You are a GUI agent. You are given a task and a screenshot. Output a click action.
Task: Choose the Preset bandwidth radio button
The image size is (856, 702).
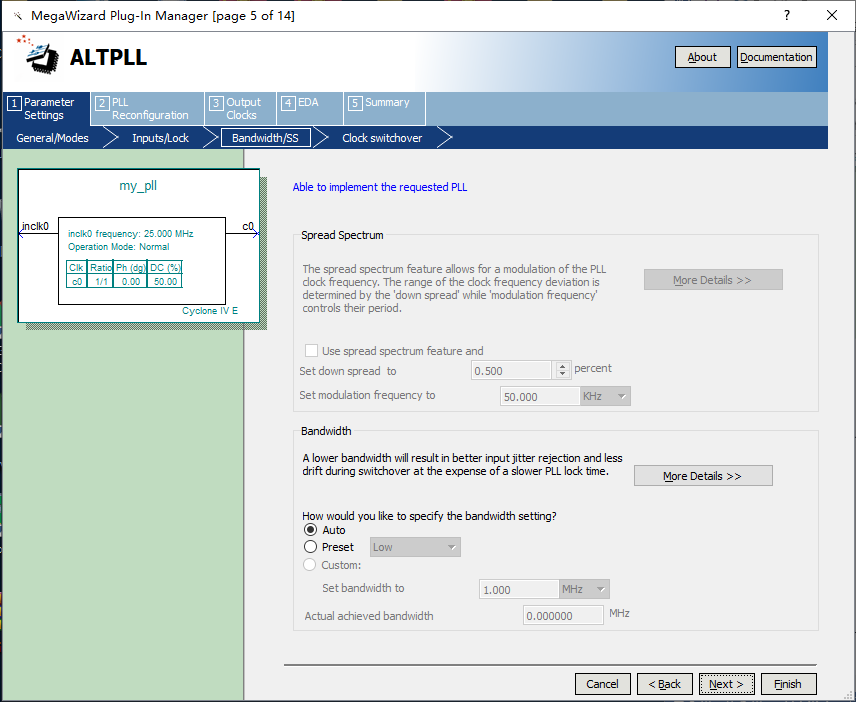tap(310, 547)
